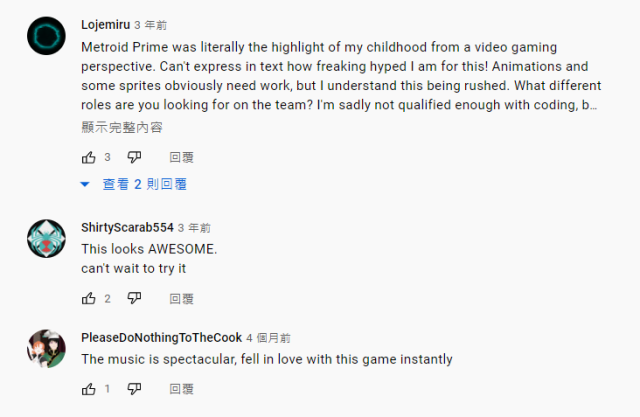This screenshot has width=640, height=417.
Task: Click Lojemiru's comment timestamp
Action: click(151, 25)
